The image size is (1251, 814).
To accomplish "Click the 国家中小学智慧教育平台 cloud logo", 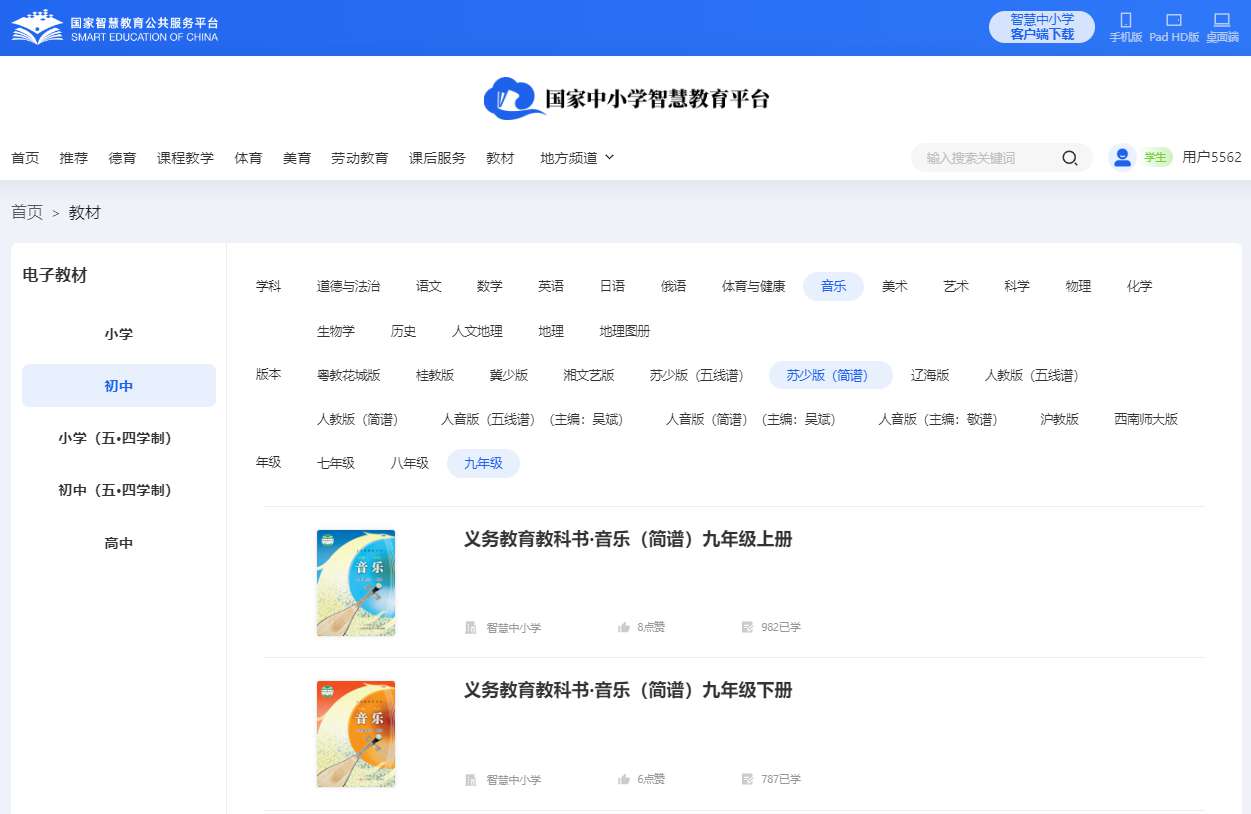I will 627,98.
